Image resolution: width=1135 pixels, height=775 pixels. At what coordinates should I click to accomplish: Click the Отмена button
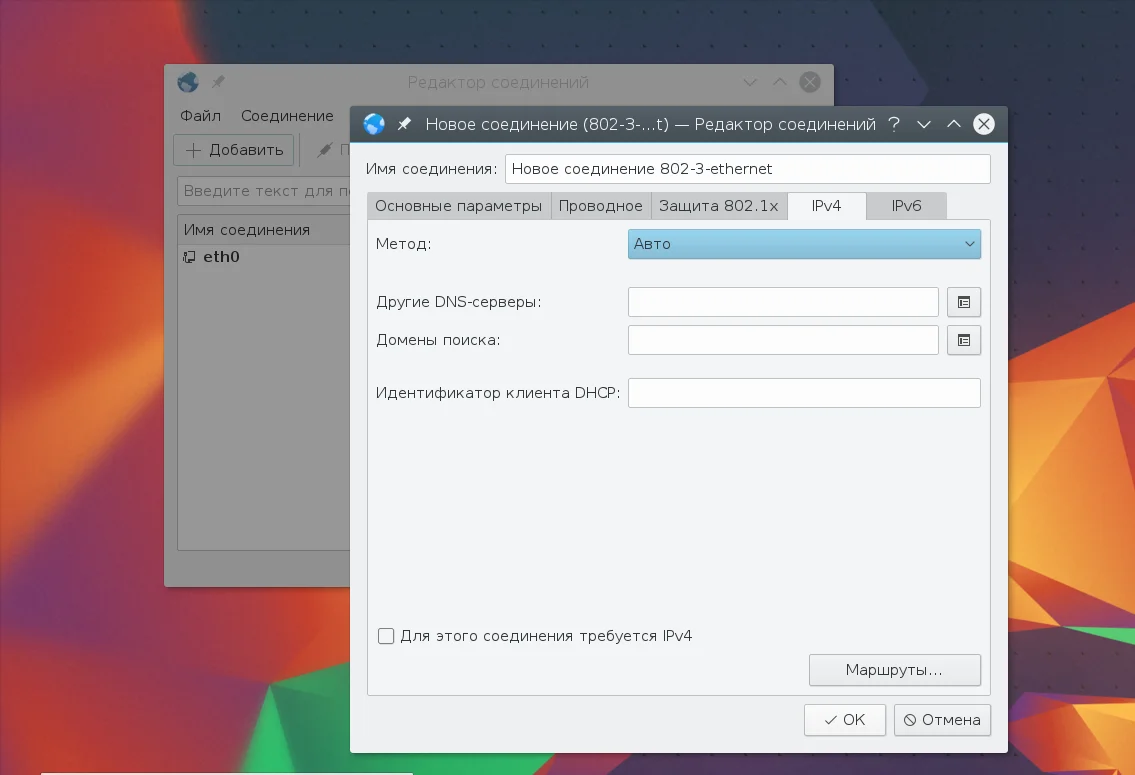942,720
